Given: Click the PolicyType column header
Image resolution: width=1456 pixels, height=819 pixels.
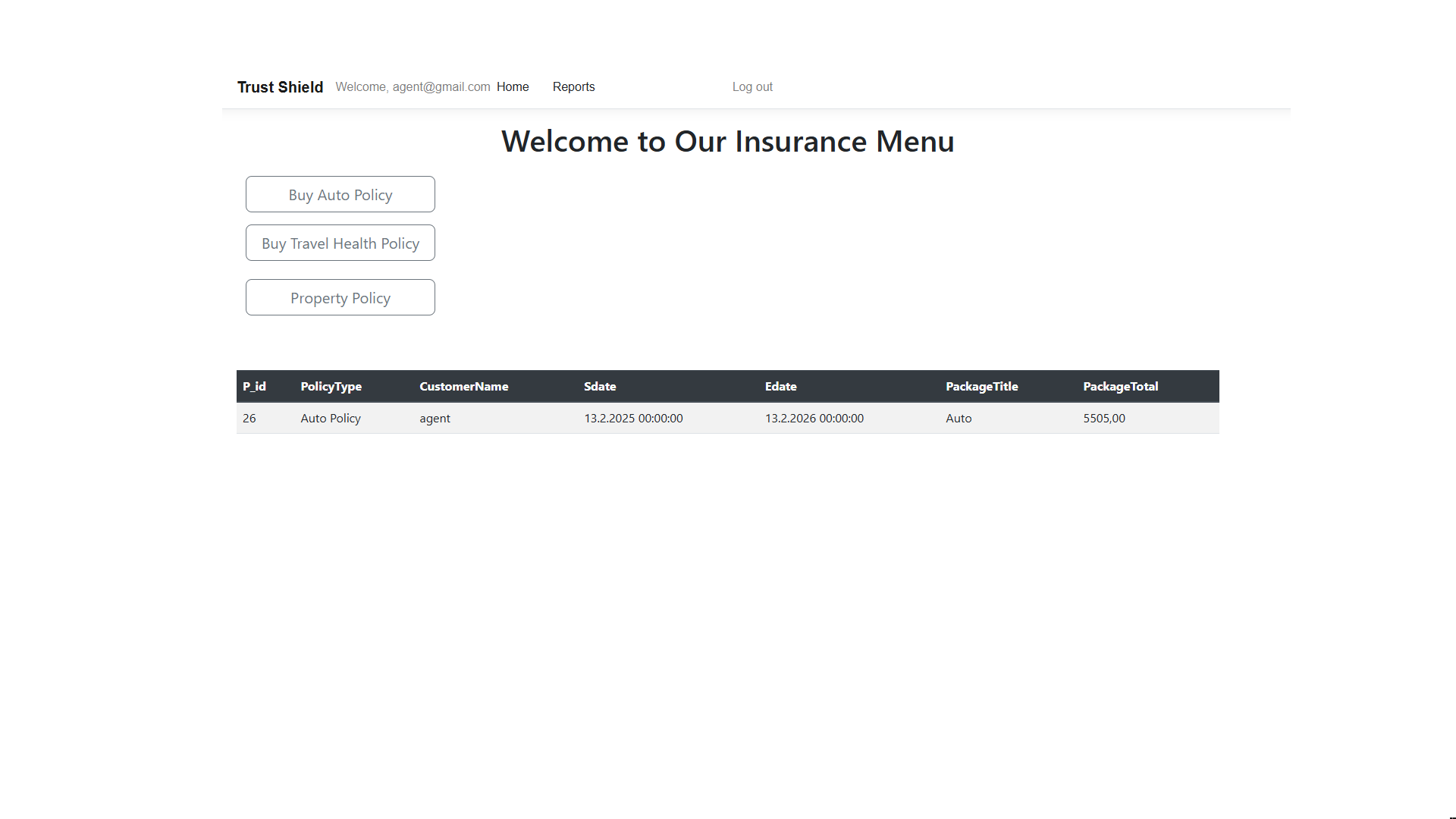Looking at the screenshot, I should tap(331, 387).
